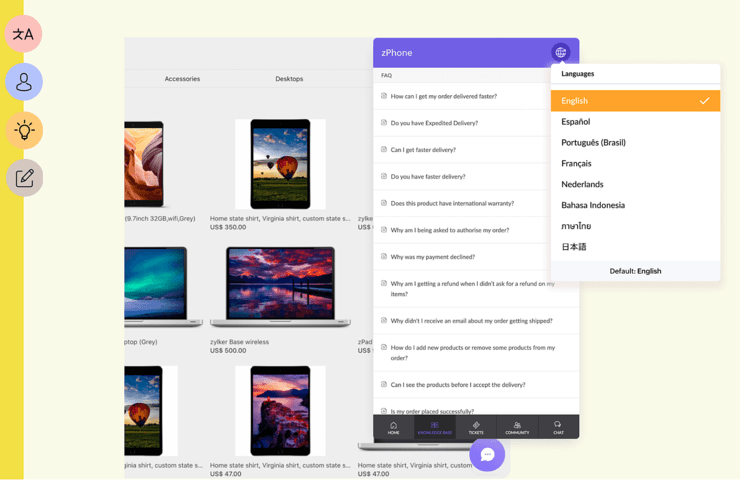Open the purple chat bubble launcher
The image size is (740, 481).
coord(487,454)
